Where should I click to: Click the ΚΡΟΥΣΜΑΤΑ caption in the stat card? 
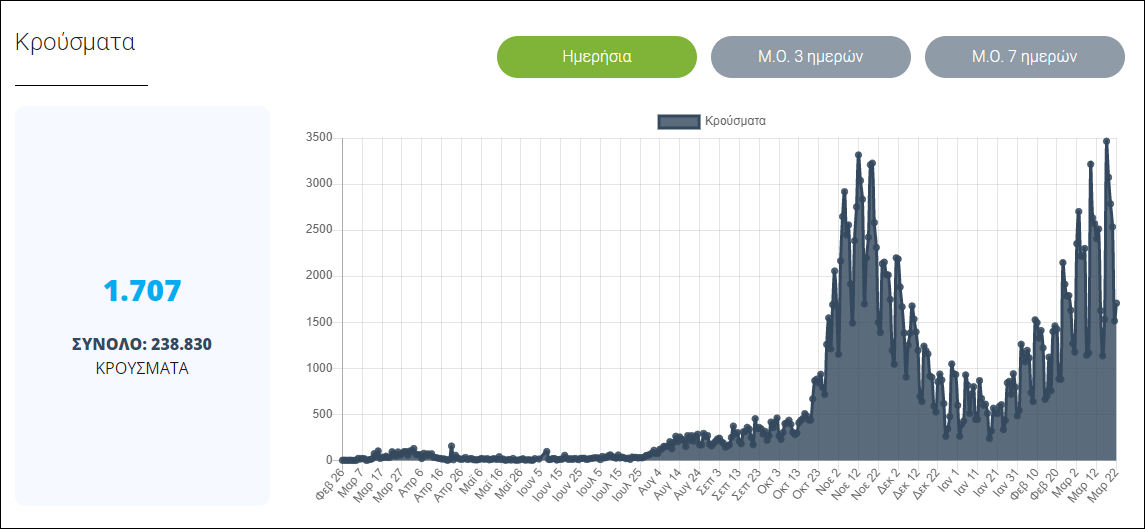[x=142, y=368]
